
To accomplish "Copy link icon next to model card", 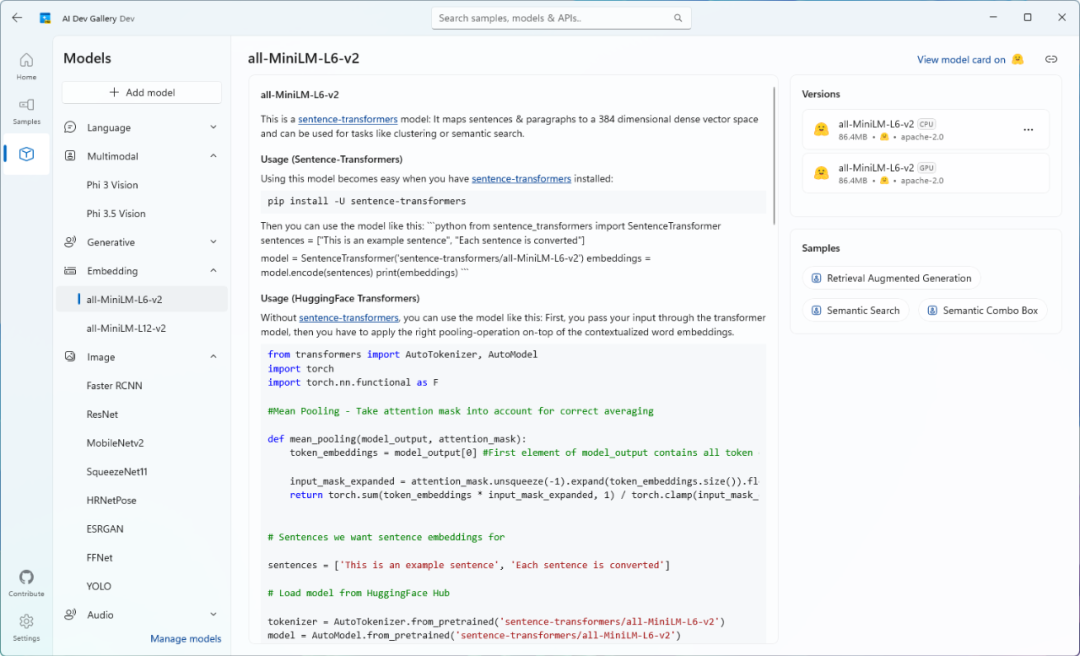I will pyautogui.click(x=1051, y=60).
